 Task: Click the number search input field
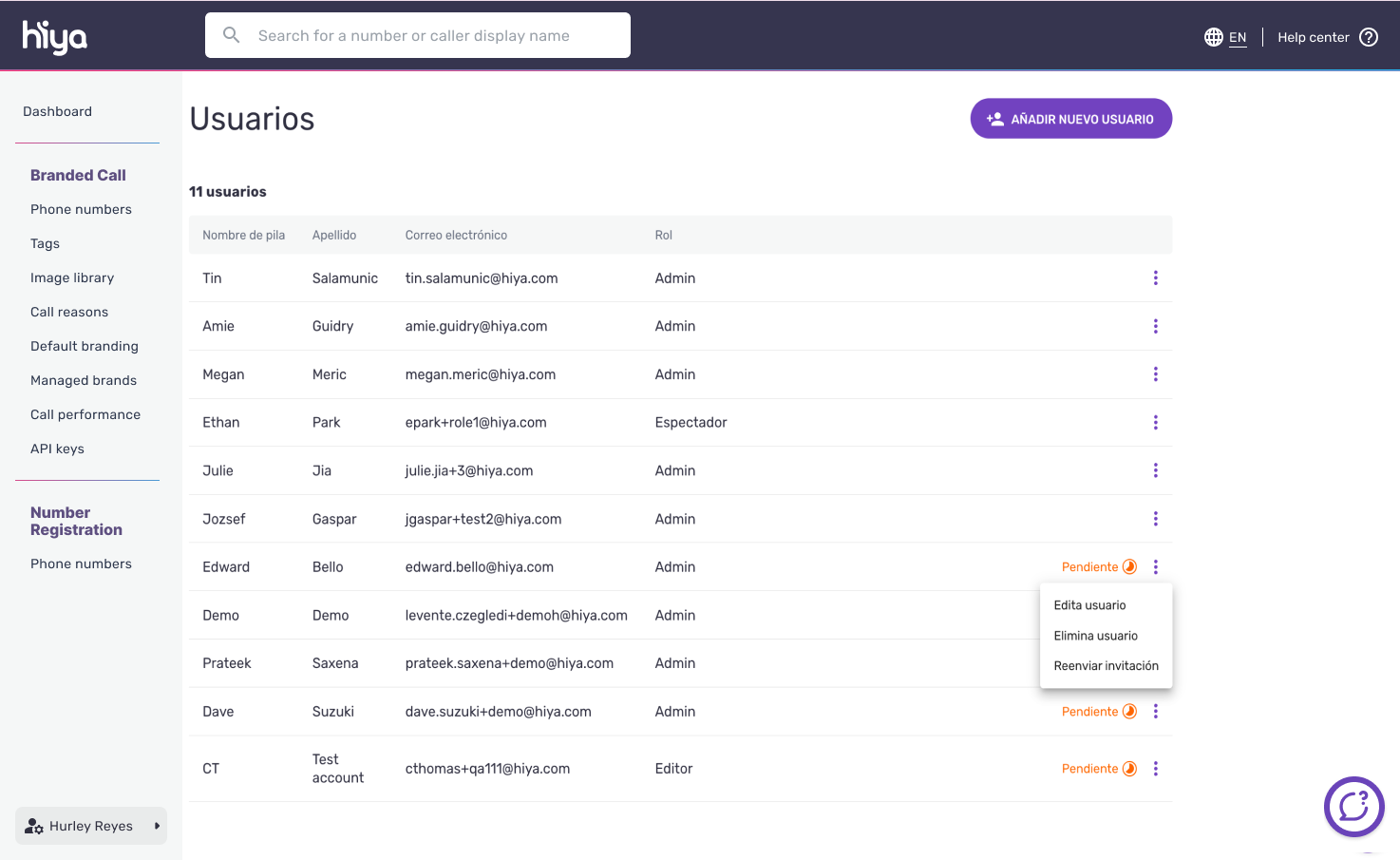pyautogui.click(x=427, y=35)
